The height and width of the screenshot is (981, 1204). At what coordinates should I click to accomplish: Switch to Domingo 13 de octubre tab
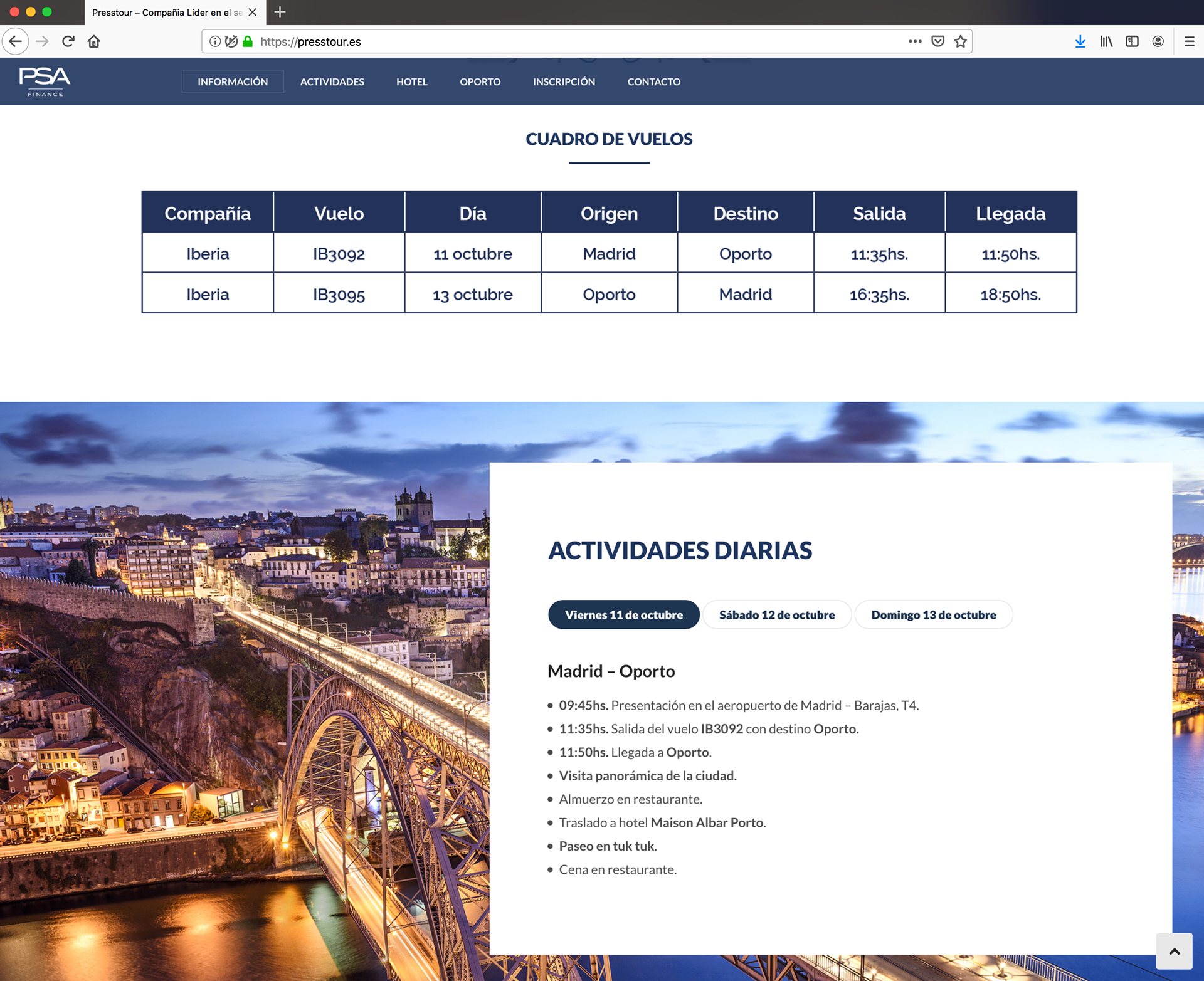[x=933, y=614]
